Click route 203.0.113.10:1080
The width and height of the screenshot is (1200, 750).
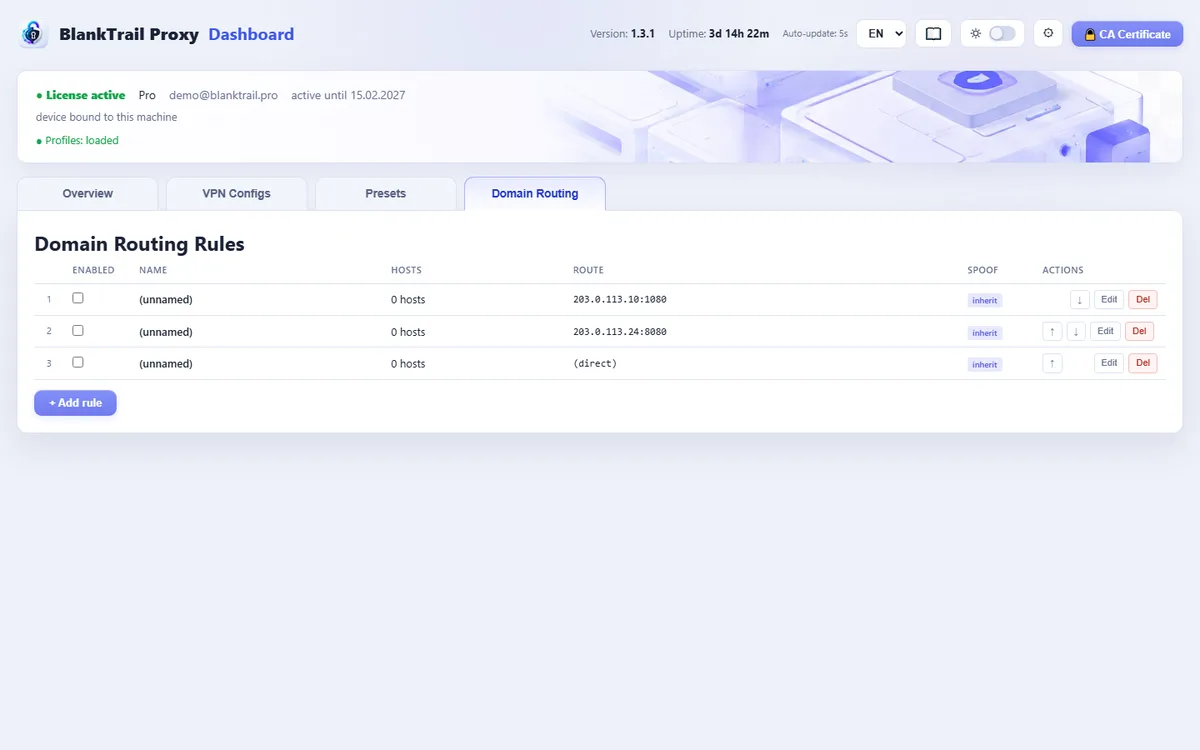click(x=620, y=300)
